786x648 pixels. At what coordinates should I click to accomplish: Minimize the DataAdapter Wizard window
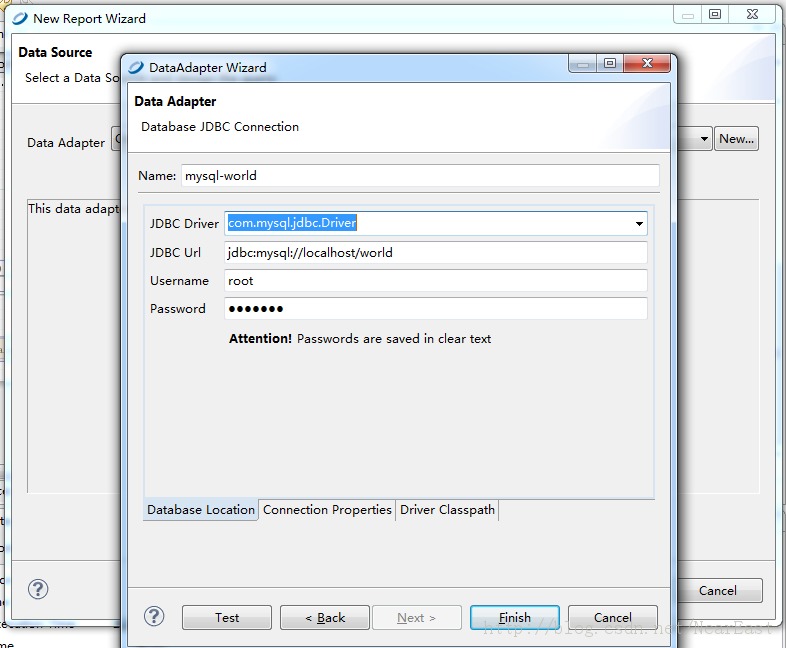tap(582, 63)
